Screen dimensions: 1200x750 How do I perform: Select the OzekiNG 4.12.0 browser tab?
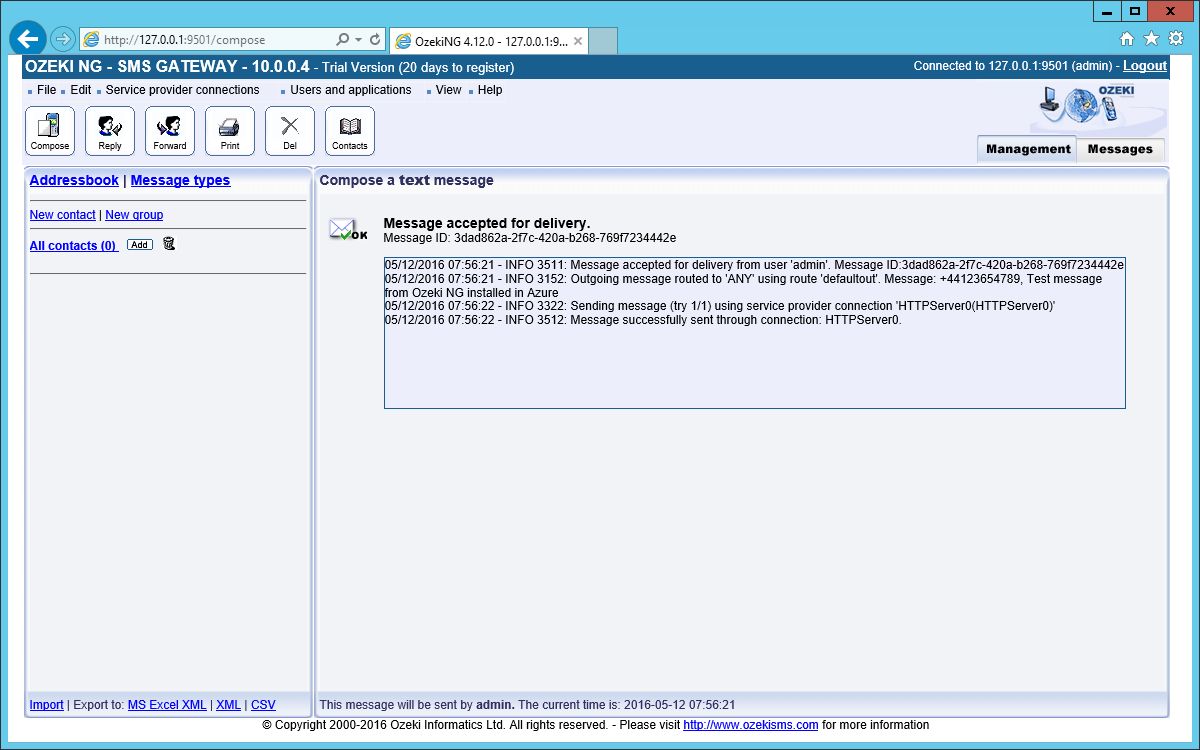[x=488, y=41]
